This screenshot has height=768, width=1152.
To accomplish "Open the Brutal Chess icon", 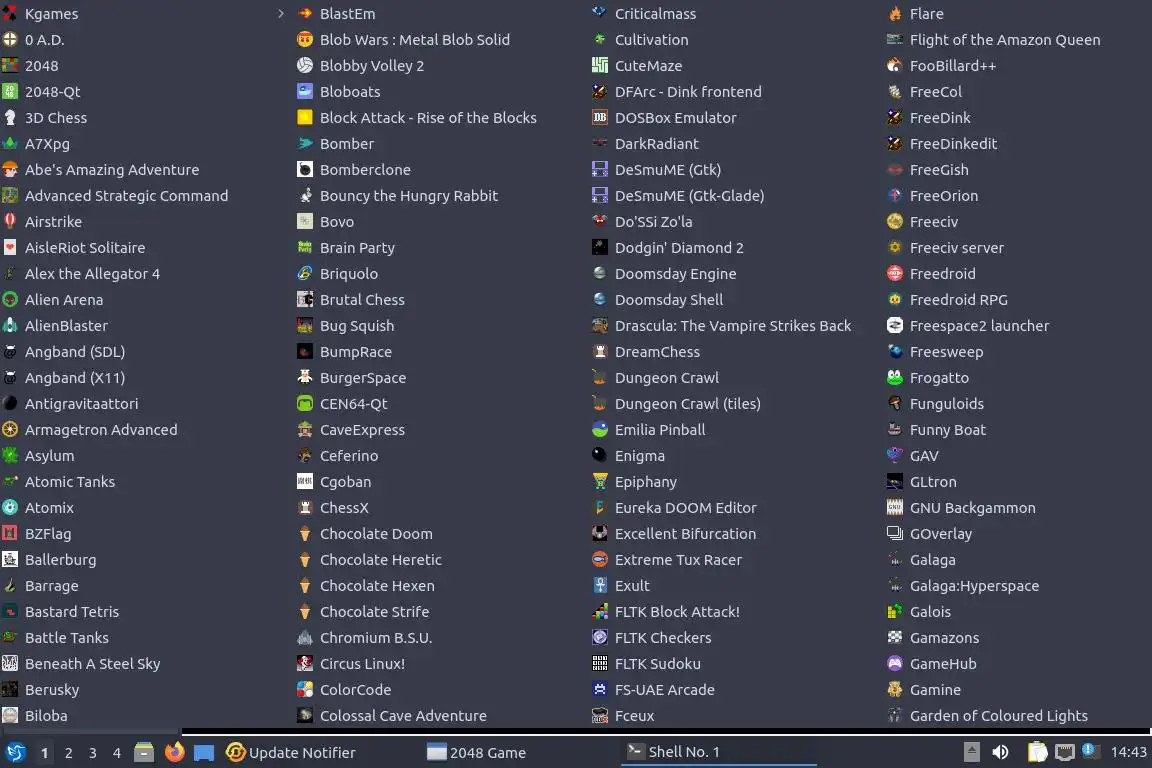I will [x=305, y=300].
